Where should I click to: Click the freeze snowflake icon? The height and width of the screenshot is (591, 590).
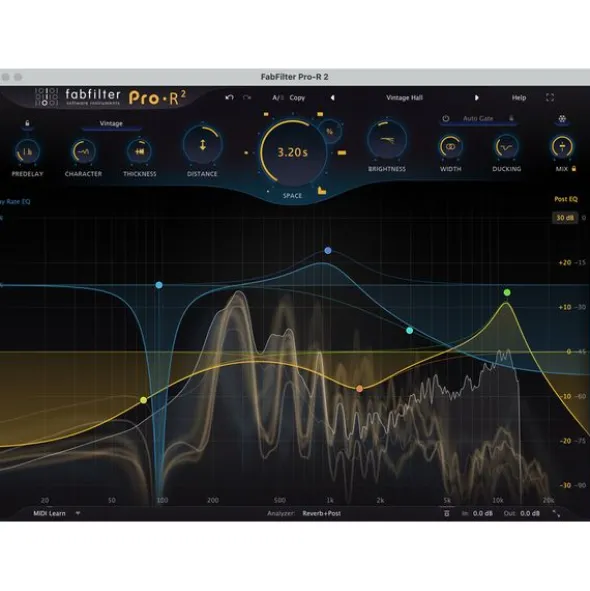click(562, 119)
